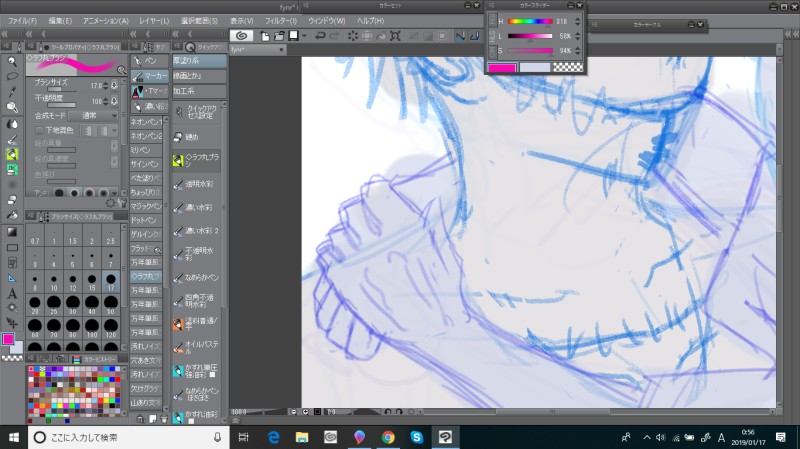The image size is (800, 449).
Task: Adjust saturation S slider
Action: coord(530,51)
